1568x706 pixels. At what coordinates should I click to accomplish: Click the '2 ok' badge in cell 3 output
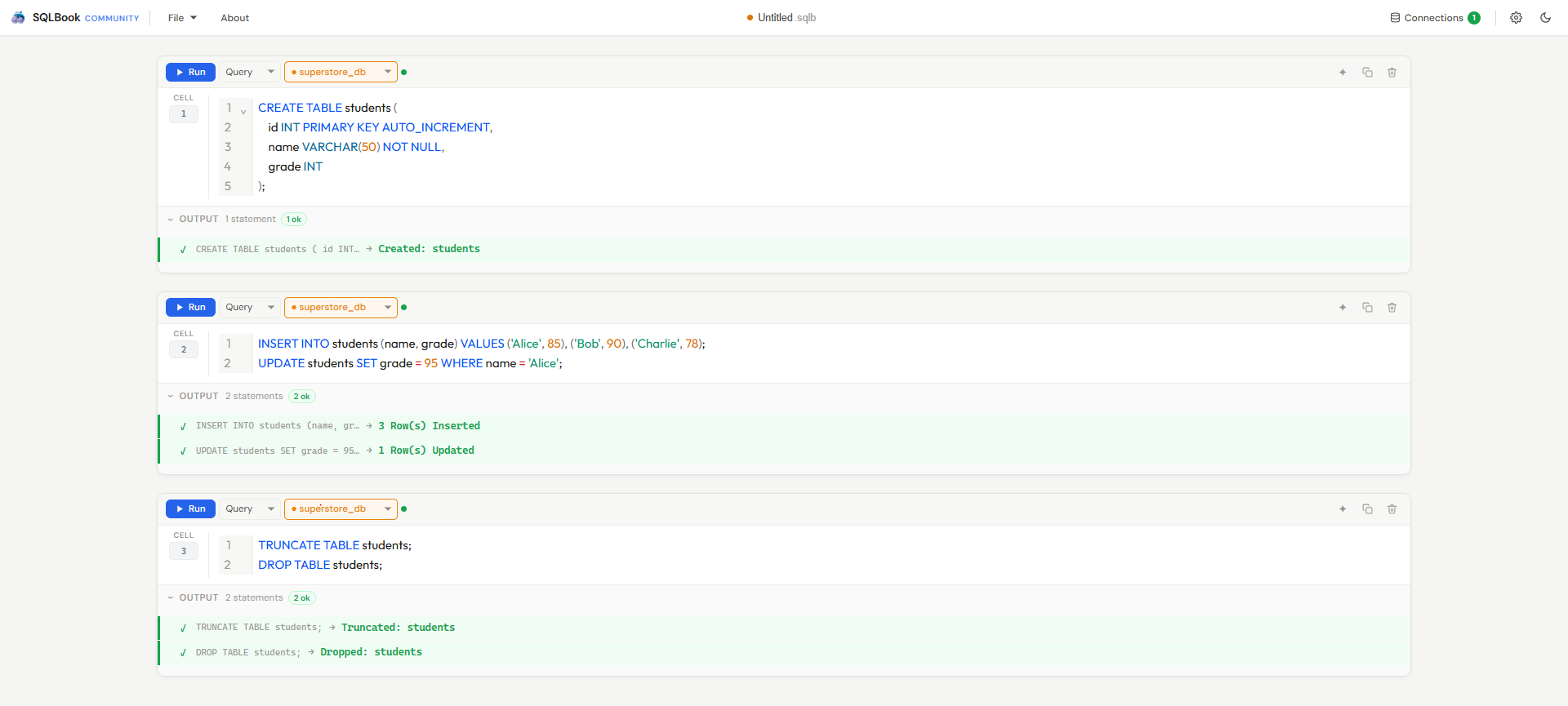[x=302, y=597]
